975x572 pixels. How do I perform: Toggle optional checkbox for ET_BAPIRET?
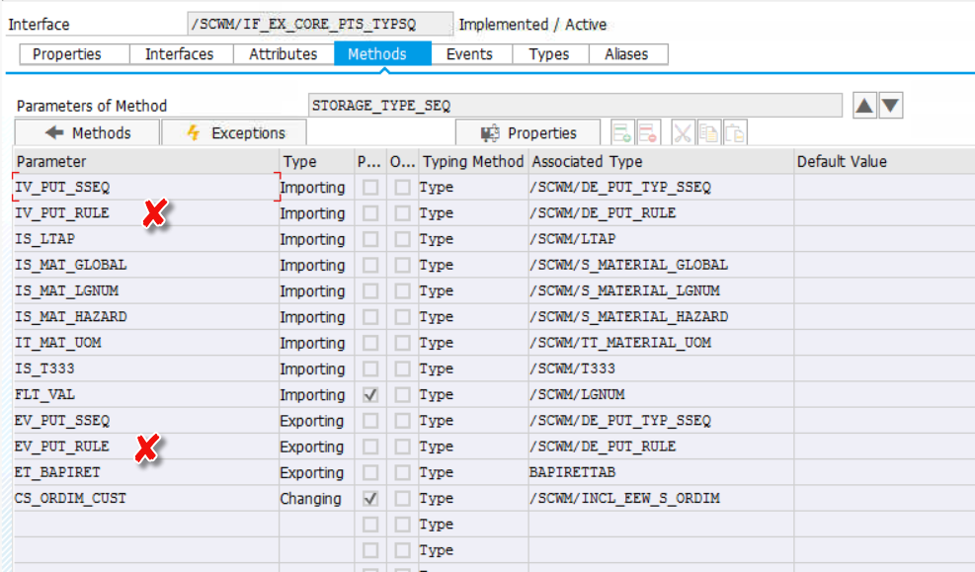pyautogui.click(x=402, y=473)
